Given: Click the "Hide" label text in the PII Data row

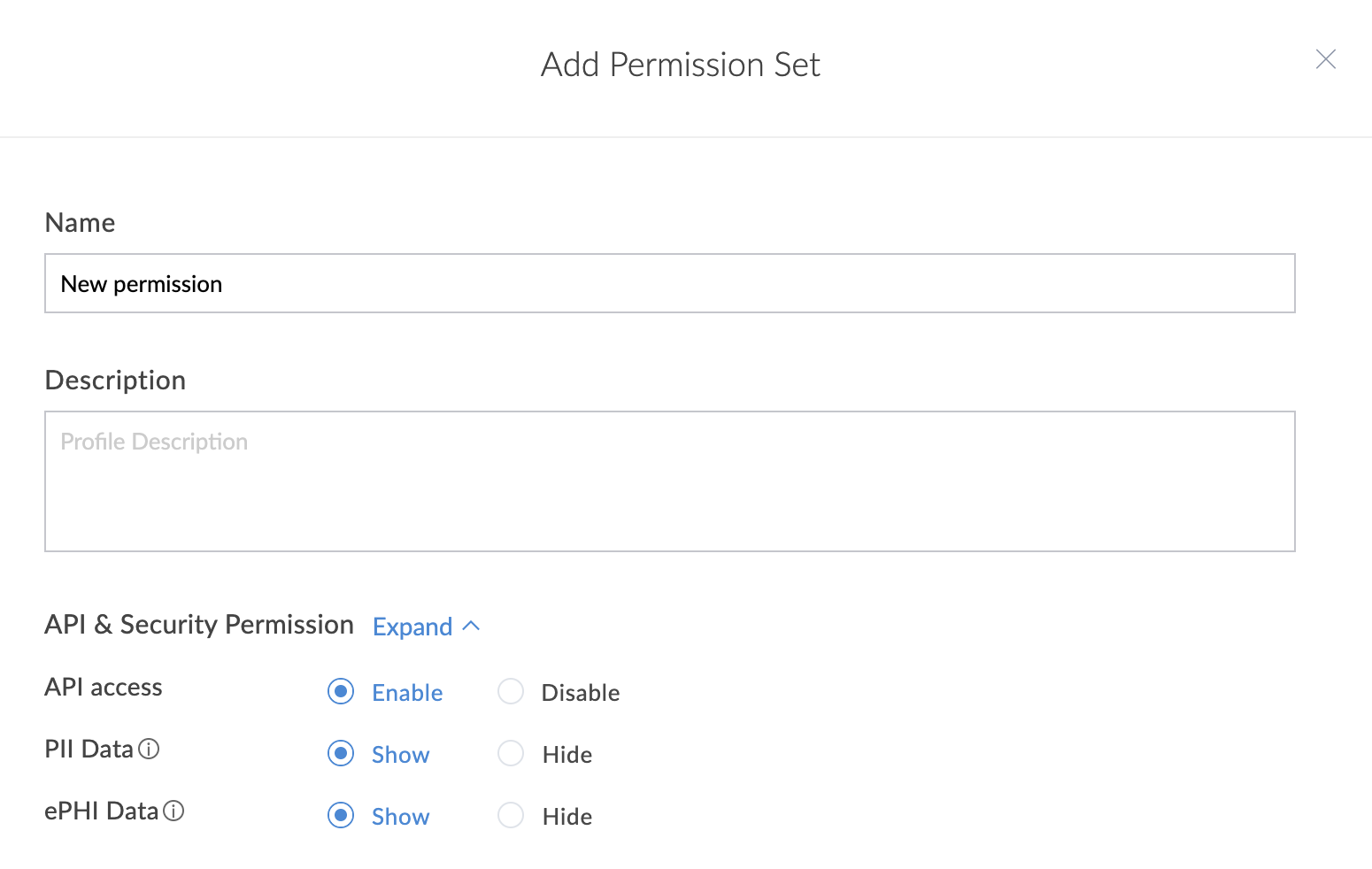Looking at the screenshot, I should coord(567,755).
